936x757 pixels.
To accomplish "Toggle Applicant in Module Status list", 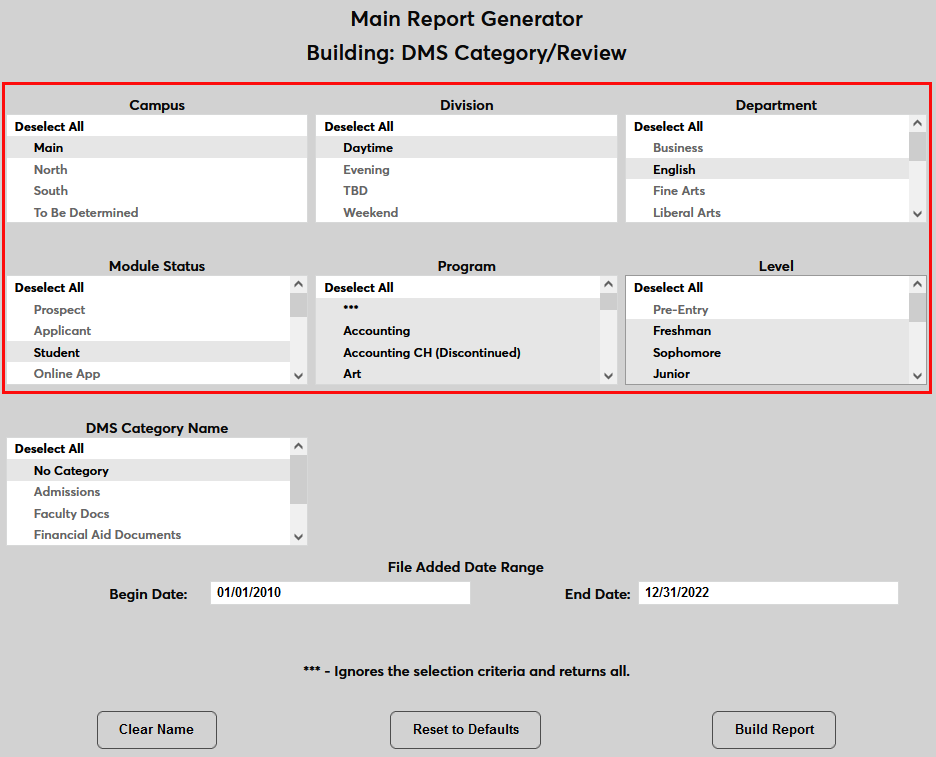I will click(62, 331).
